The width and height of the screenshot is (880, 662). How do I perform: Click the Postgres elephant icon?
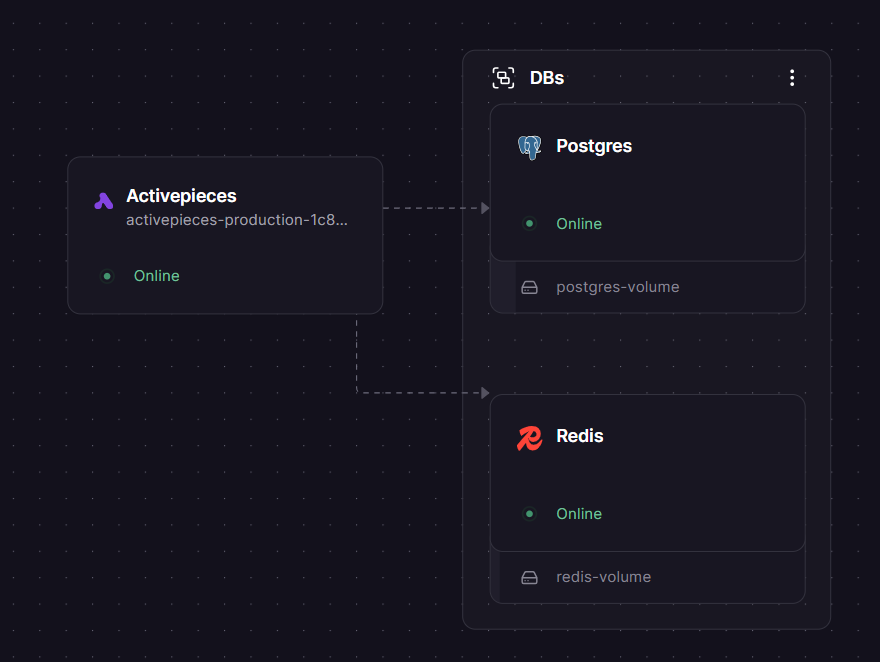[527, 145]
